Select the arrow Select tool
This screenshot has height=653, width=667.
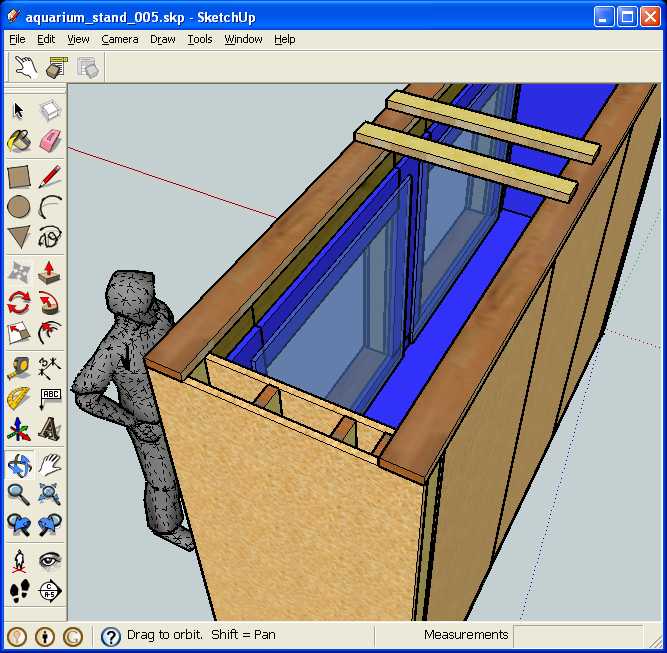tap(19, 110)
